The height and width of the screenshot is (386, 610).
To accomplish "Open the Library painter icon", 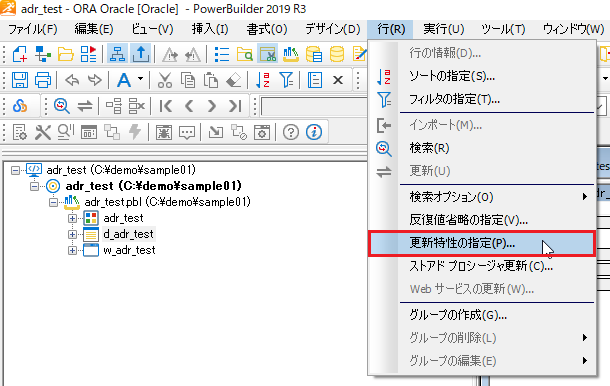I will point(291,54).
